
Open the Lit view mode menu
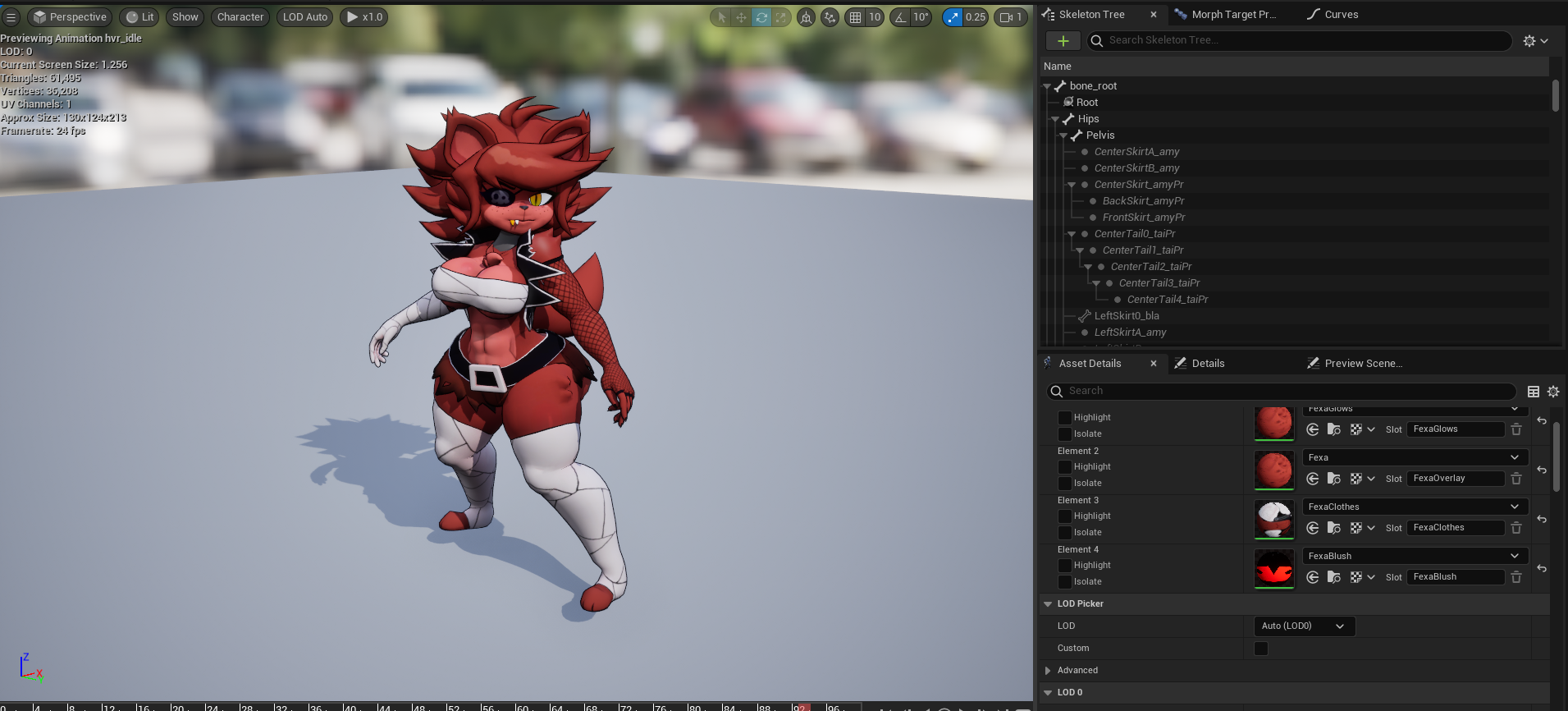coord(140,17)
